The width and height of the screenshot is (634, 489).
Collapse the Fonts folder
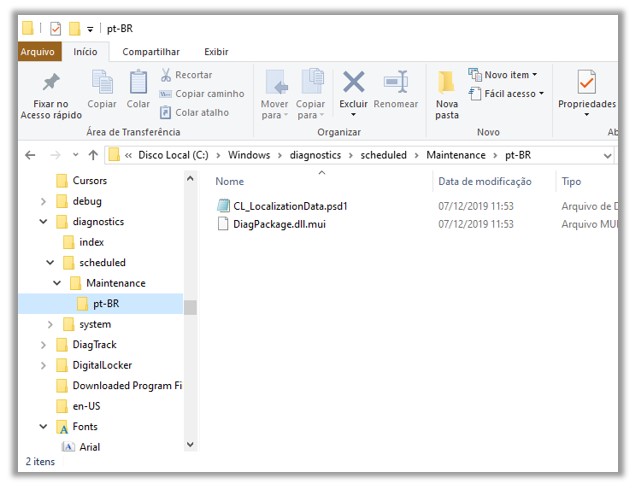(43, 426)
